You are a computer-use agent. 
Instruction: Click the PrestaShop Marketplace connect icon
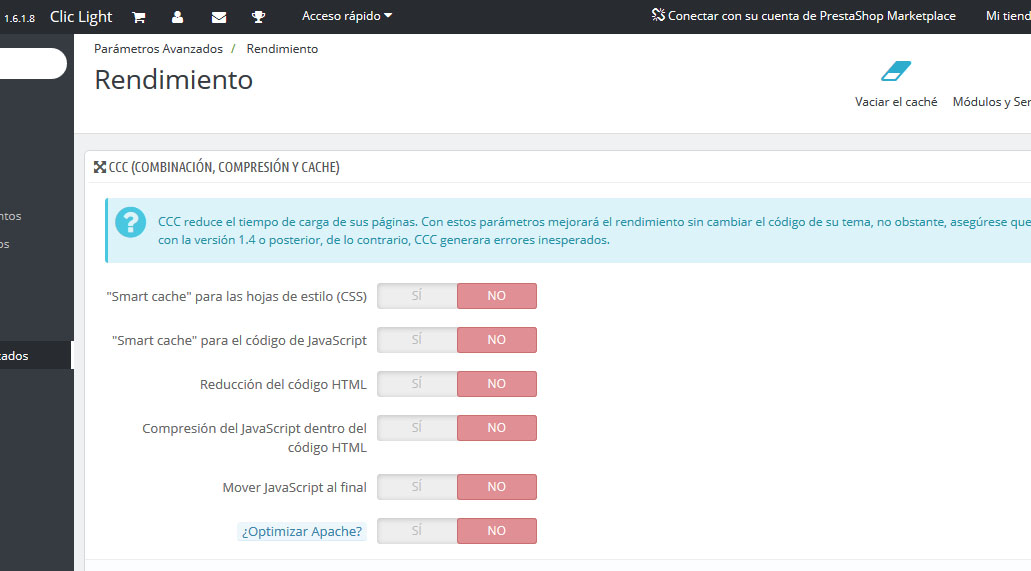658,14
